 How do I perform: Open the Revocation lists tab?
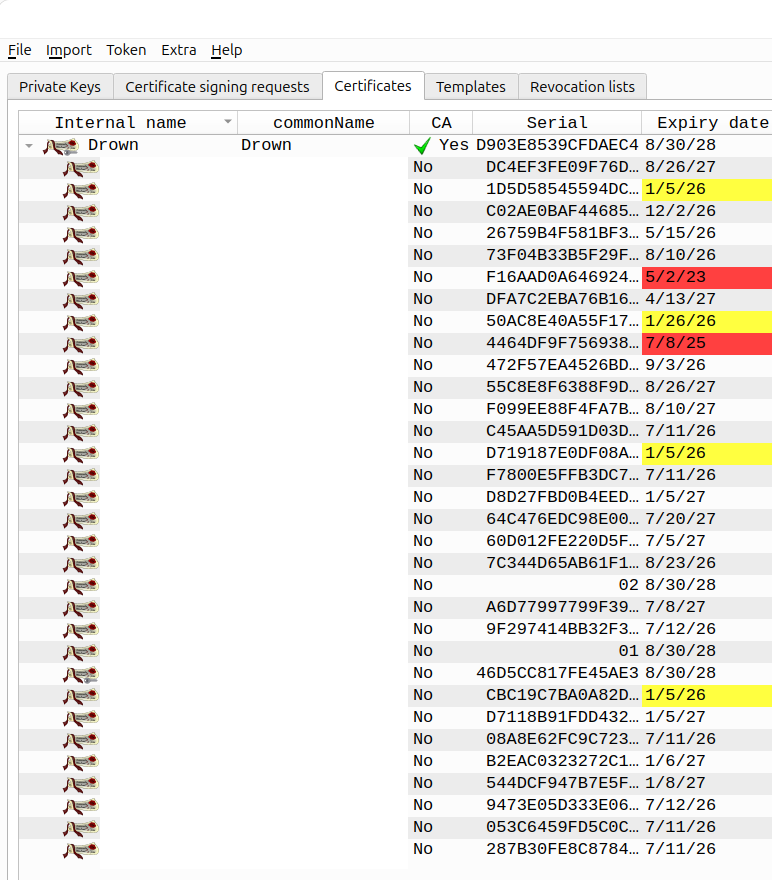pyautogui.click(x=582, y=87)
